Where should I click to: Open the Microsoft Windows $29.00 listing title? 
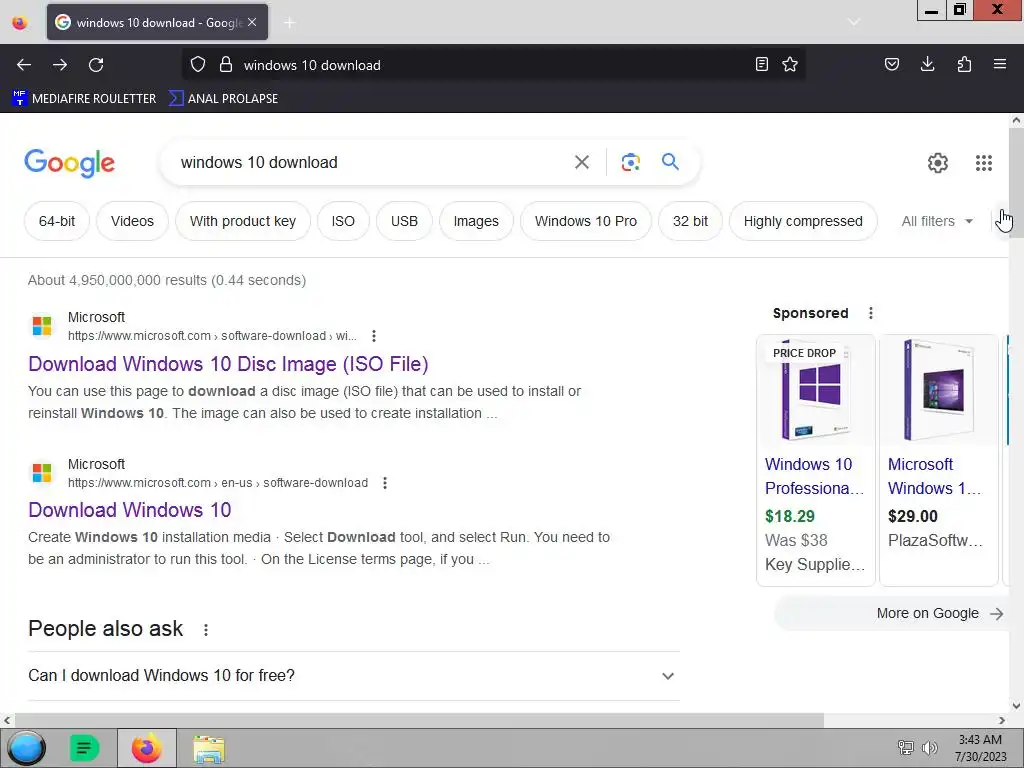(x=935, y=476)
